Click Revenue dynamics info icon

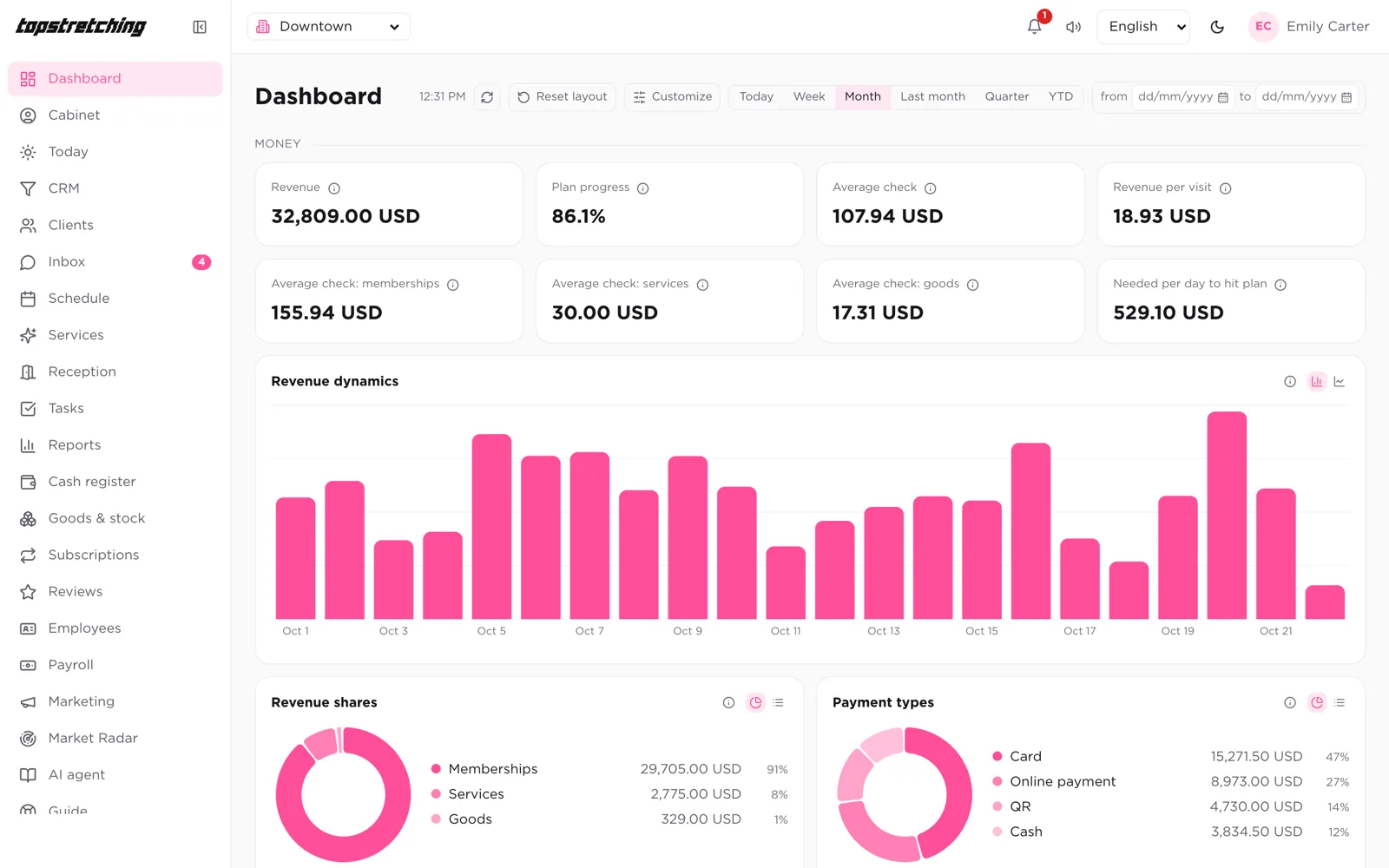(x=1290, y=382)
